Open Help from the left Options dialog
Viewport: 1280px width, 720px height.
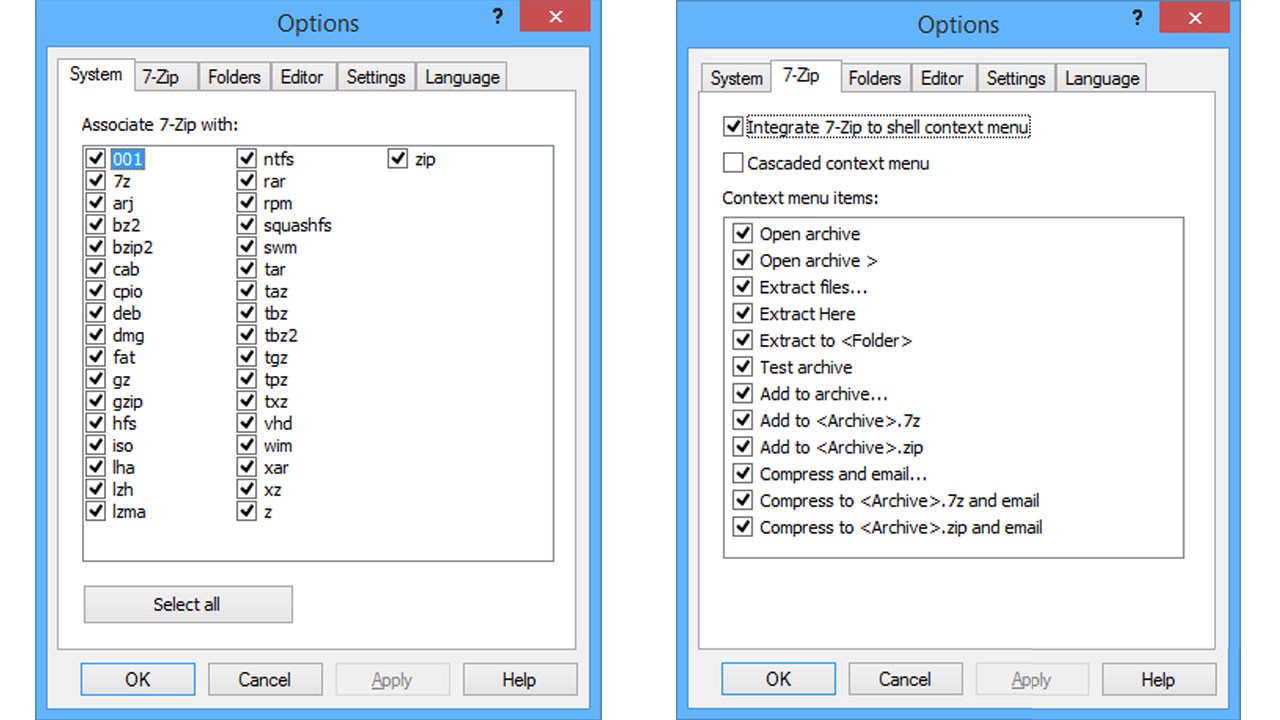coord(519,680)
